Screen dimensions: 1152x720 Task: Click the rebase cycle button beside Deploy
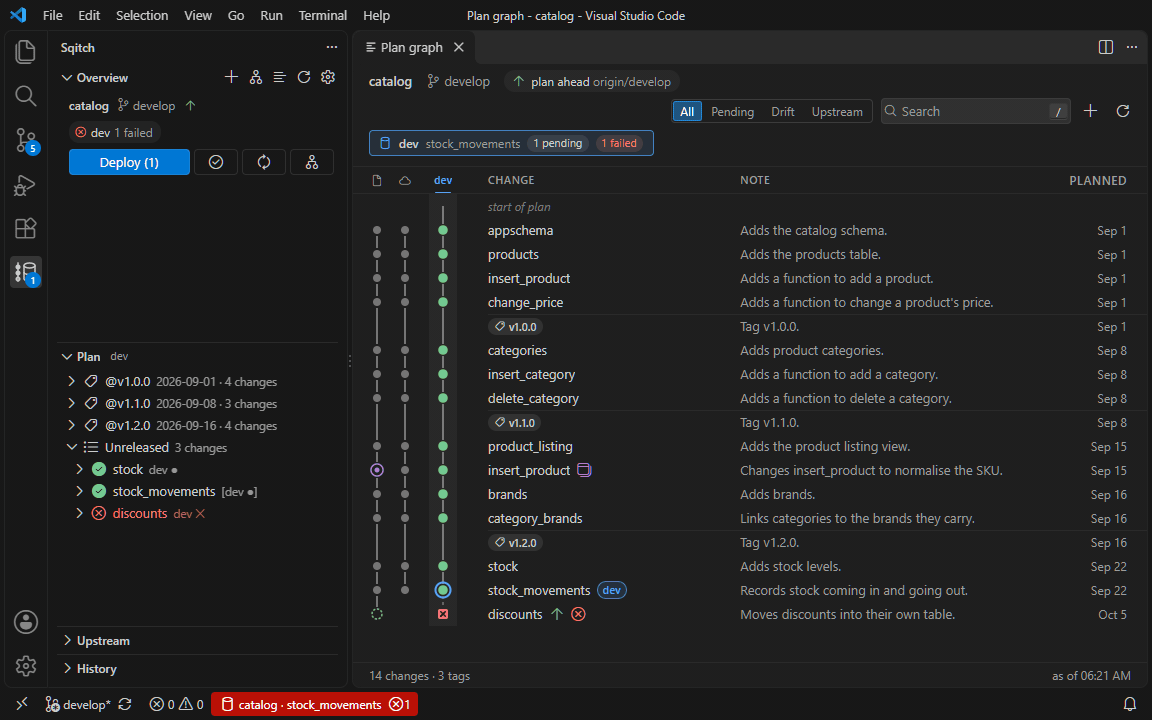264,162
